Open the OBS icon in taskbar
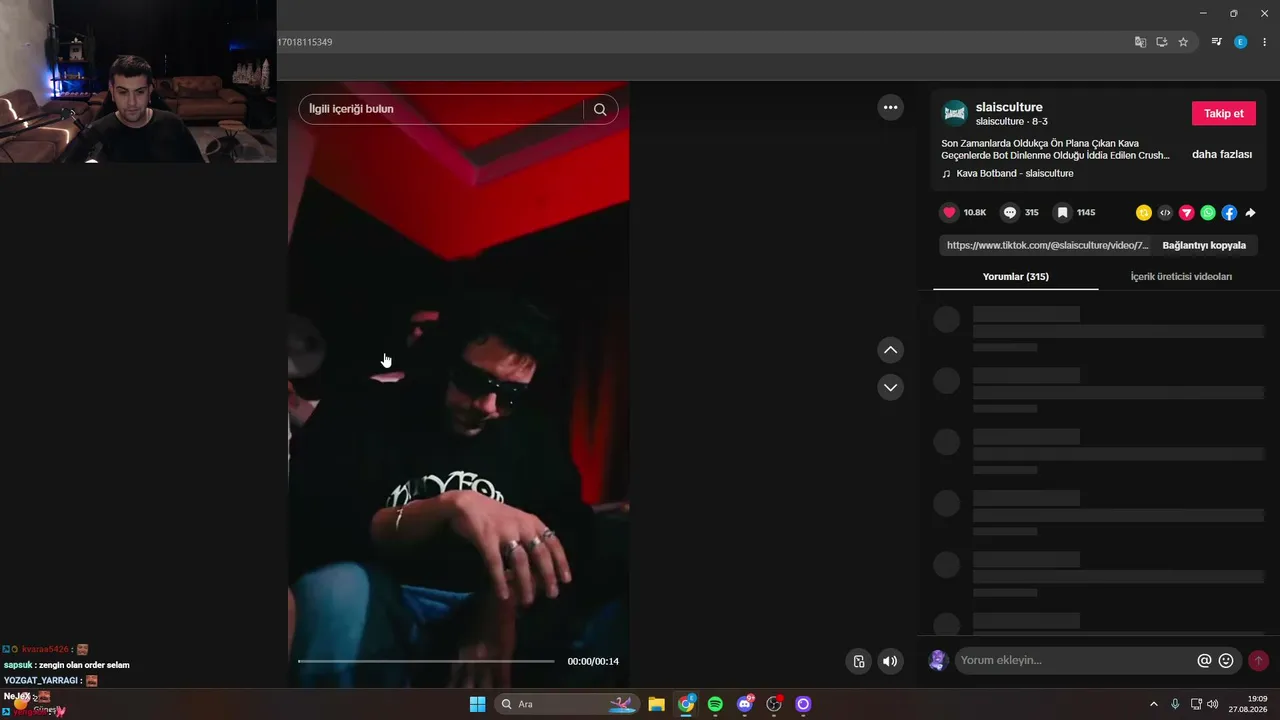Viewport: 1280px width, 720px height. pos(773,704)
